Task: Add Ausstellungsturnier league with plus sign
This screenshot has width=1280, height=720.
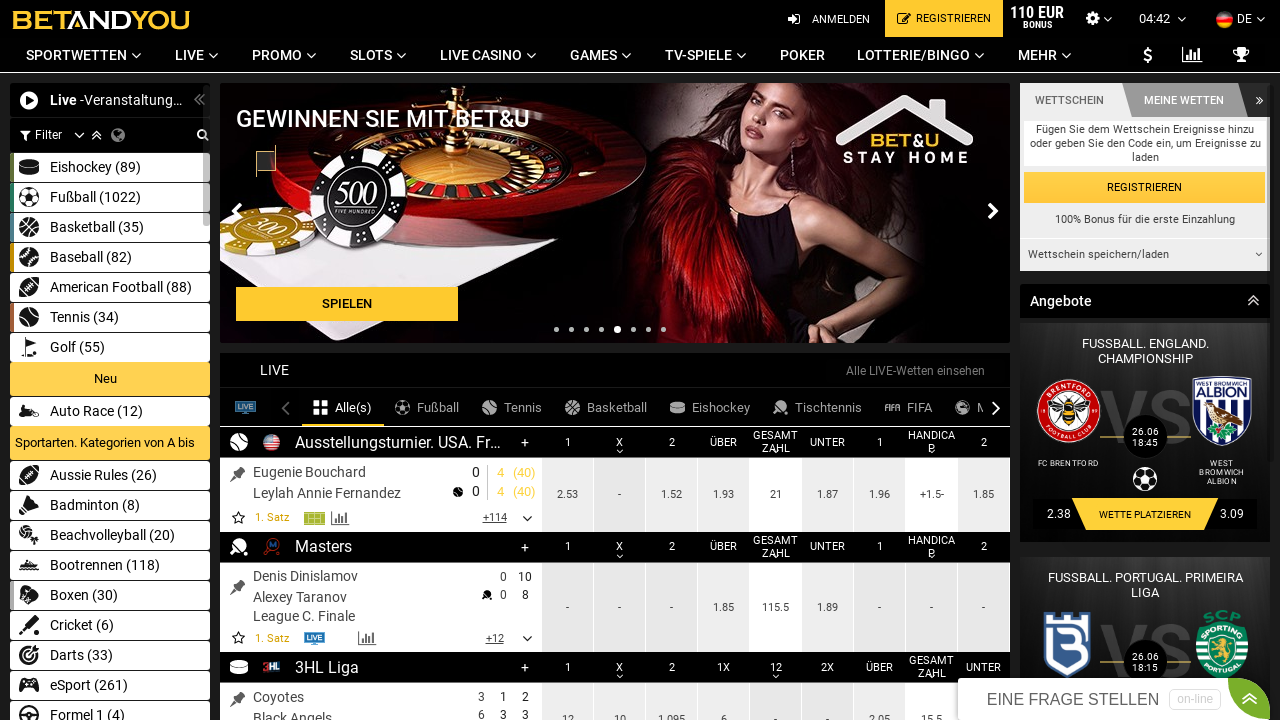Action: (525, 442)
